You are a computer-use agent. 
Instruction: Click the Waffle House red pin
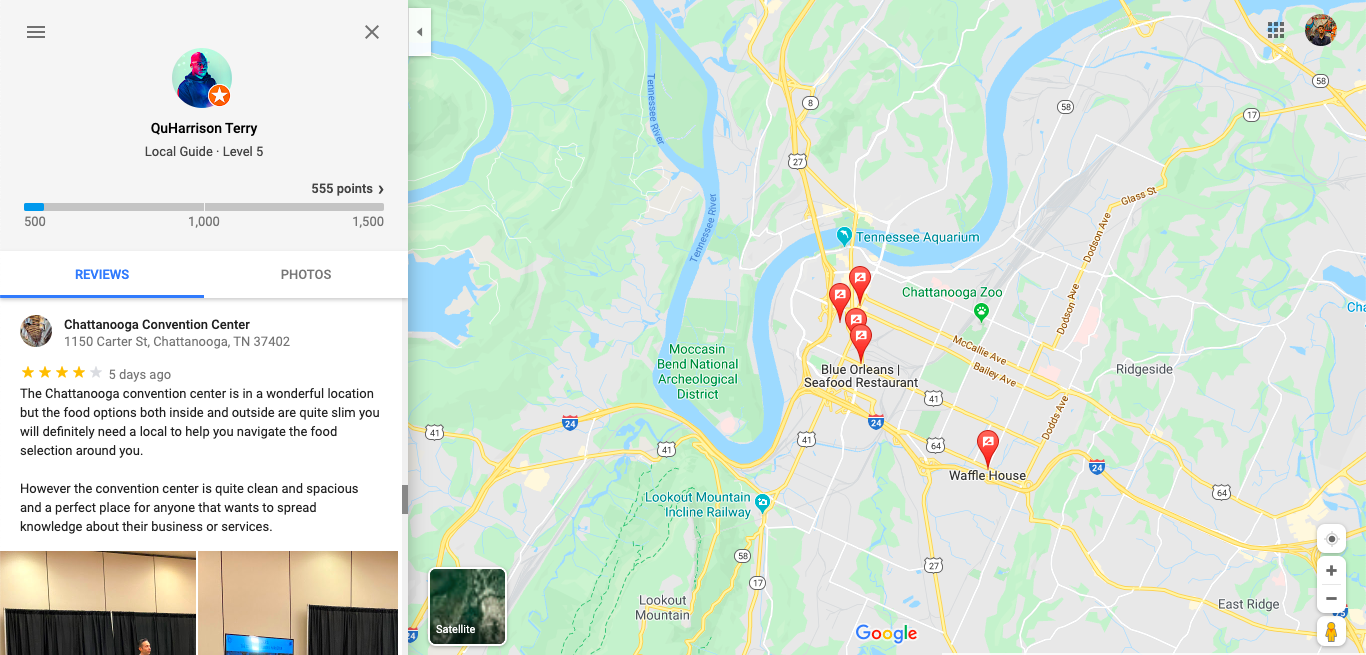(x=988, y=448)
